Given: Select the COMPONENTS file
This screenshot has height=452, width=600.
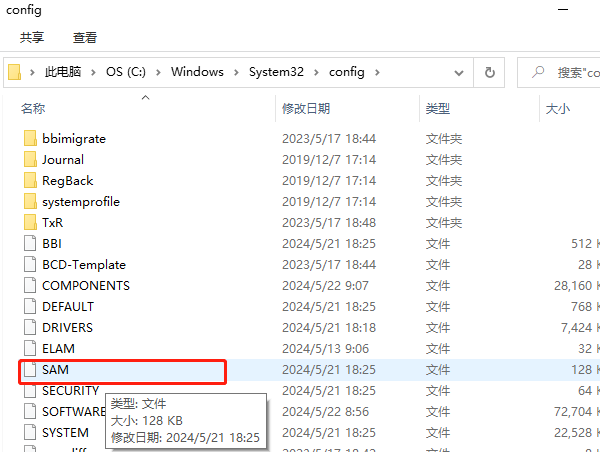Looking at the screenshot, I should 85,286.
